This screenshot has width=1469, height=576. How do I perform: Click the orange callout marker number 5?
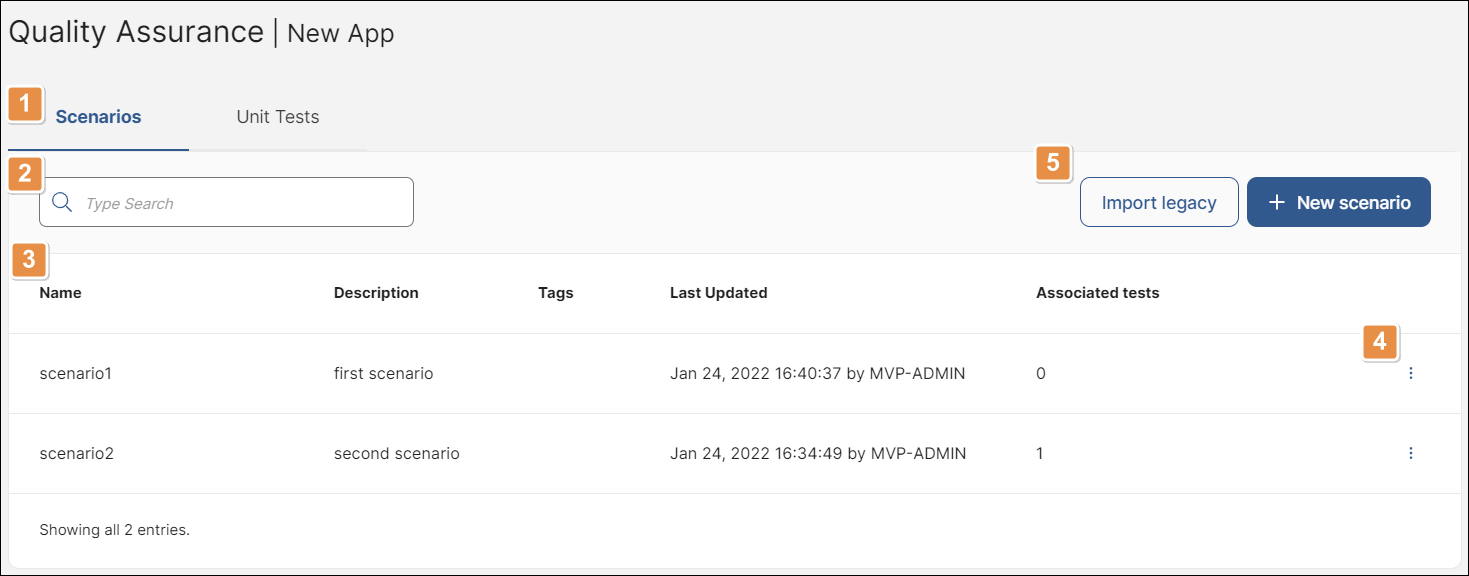(x=1053, y=163)
